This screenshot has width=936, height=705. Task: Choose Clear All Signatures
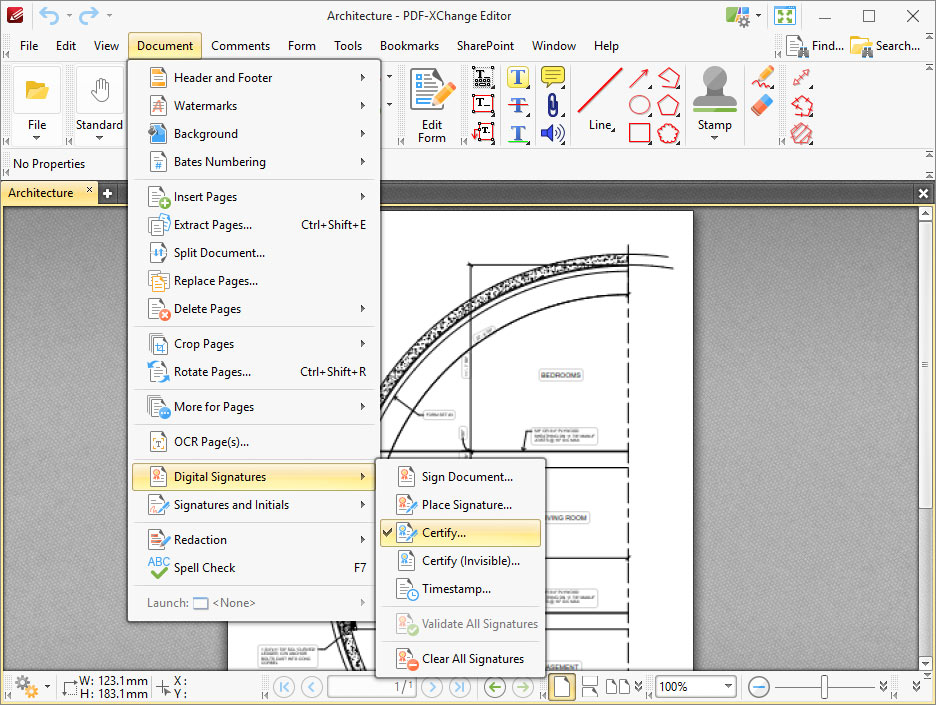[460, 659]
